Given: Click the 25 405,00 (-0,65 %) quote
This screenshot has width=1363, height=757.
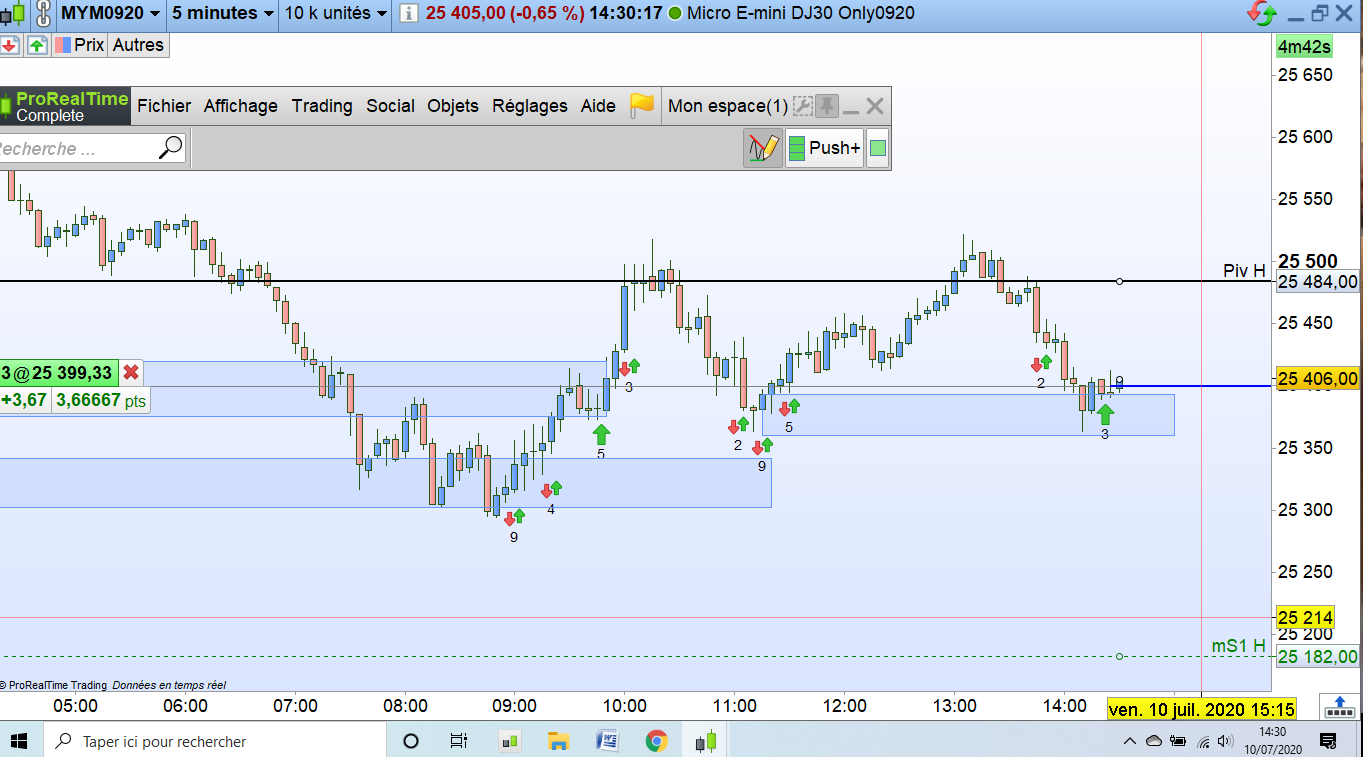Looking at the screenshot, I should coord(505,14).
